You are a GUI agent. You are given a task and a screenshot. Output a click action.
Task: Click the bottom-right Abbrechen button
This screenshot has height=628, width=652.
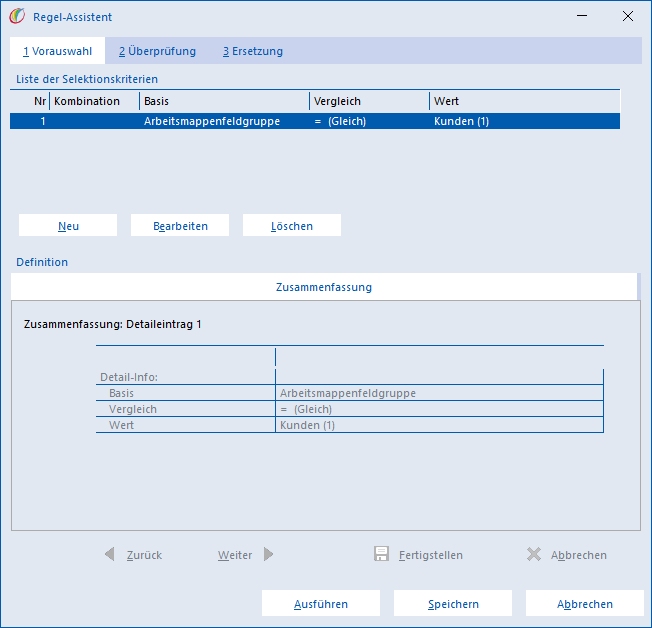pyautogui.click(x=585, y=603)
